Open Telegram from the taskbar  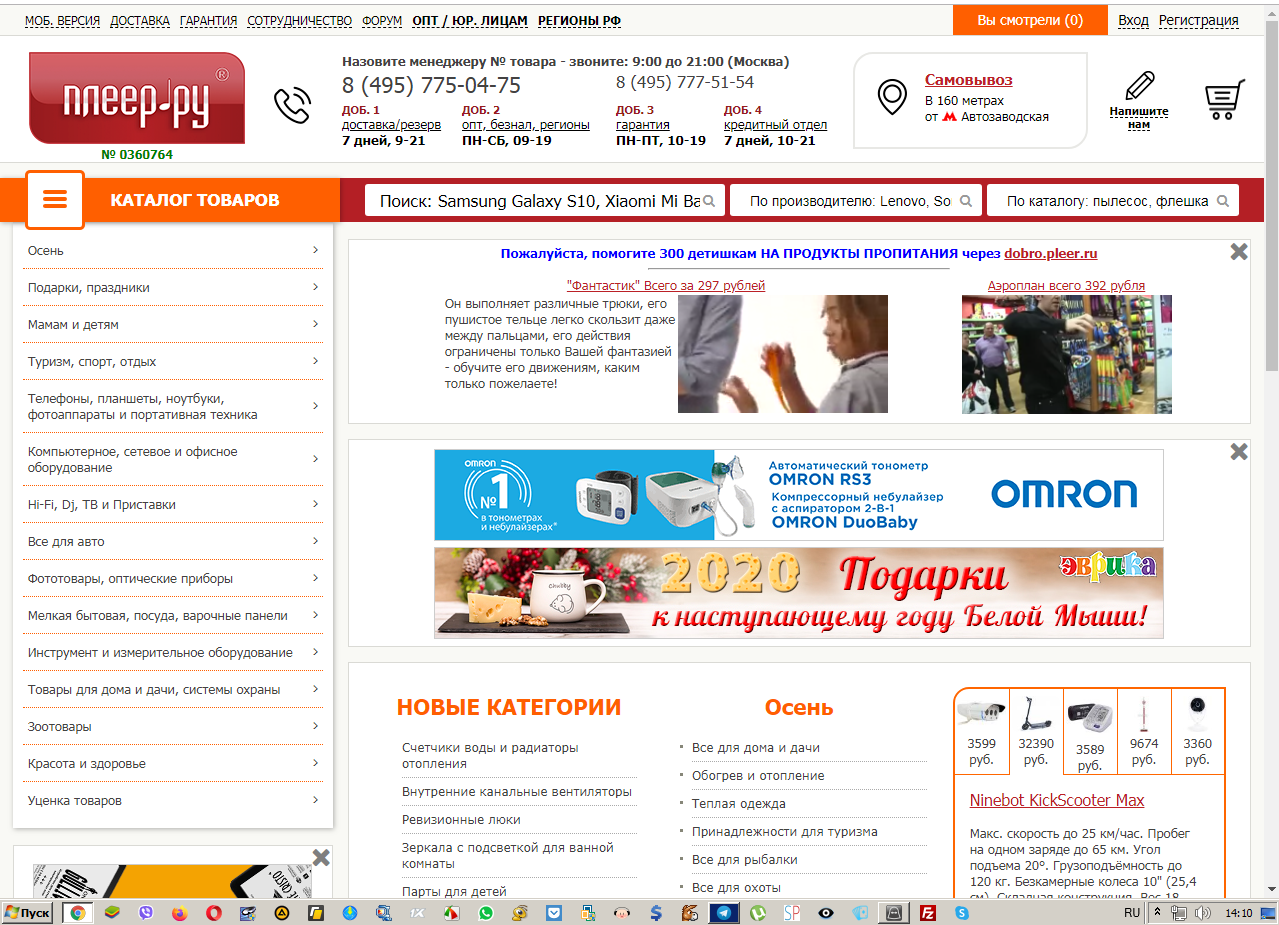click(723, 913)
